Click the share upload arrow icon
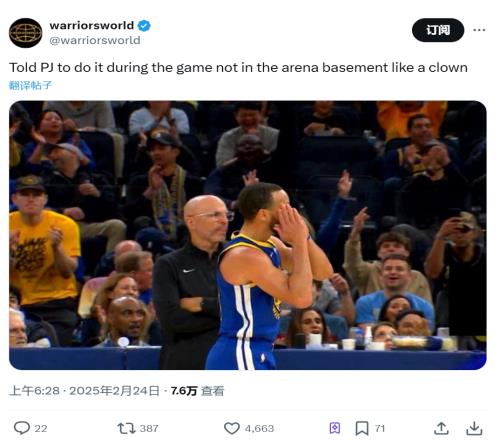This screenshot has height=440, width=500. tap(441, 428)
